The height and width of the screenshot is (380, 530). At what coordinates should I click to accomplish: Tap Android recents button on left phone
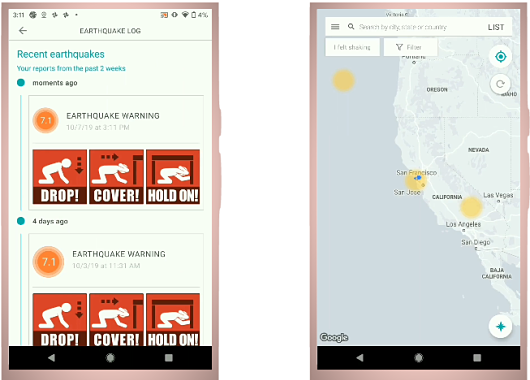point(169,358)
